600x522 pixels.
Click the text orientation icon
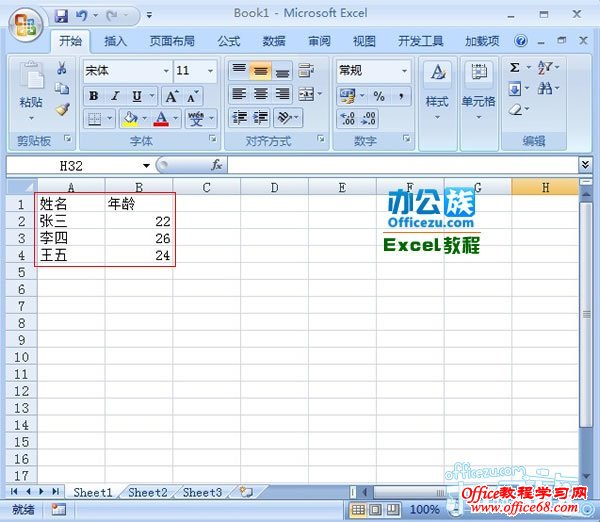pyautogui.click(x=284, y=117)
